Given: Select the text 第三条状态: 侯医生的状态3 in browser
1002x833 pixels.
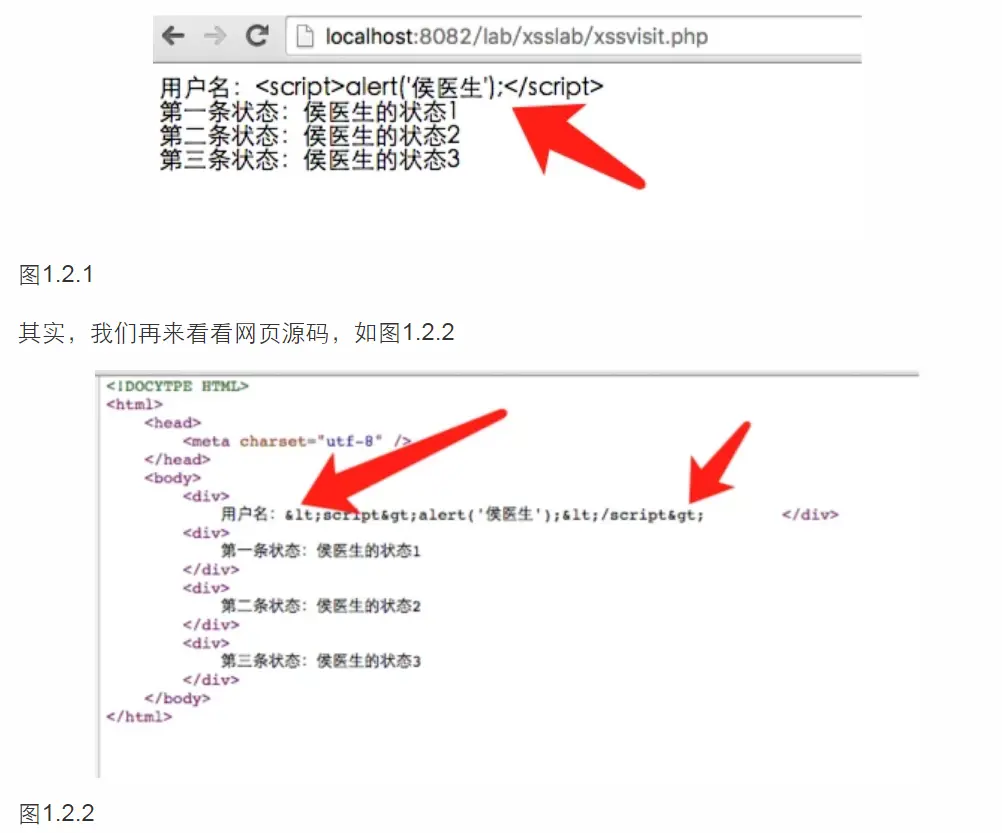Looking at the screenshot, I should tap(309, 159).
